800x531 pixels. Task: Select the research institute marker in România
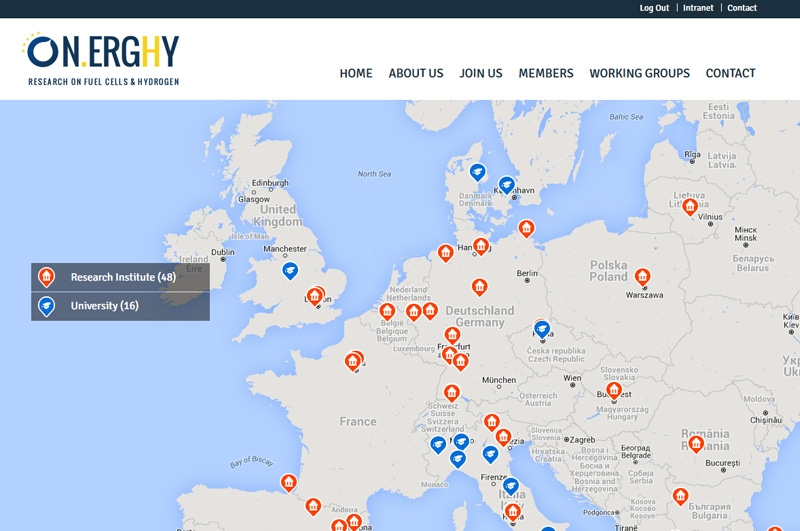pos(696,444)
